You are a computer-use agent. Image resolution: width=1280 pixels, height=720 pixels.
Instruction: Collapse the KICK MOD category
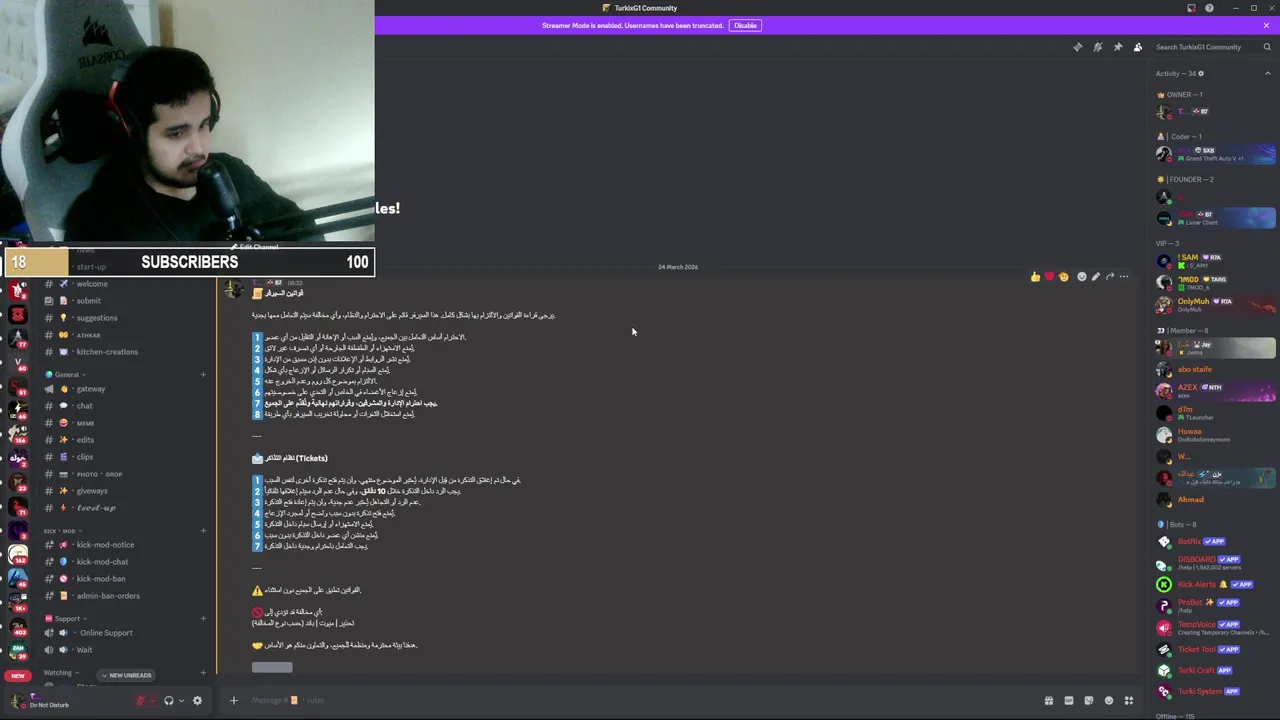coord(62,530)
